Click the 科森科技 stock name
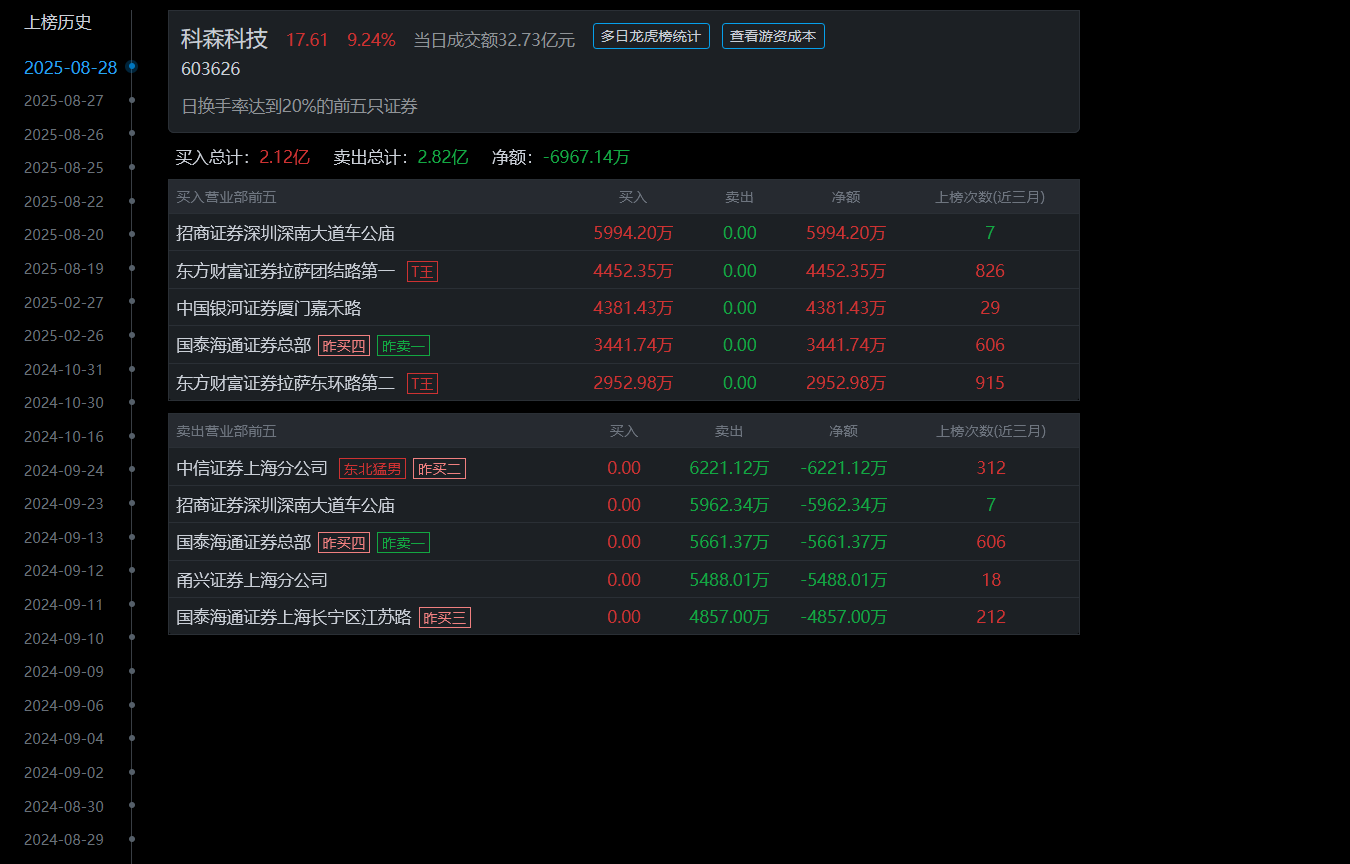 click(225, 39)
